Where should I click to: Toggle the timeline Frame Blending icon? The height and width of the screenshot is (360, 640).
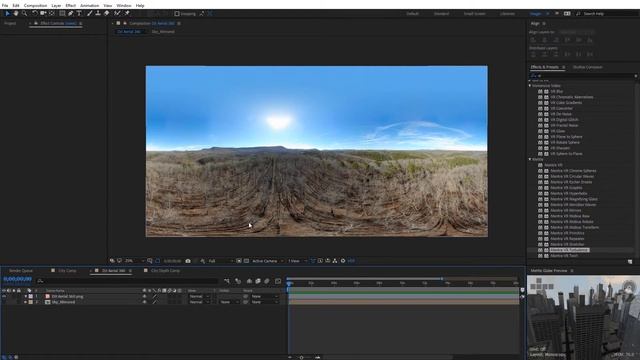coord(258,281)
